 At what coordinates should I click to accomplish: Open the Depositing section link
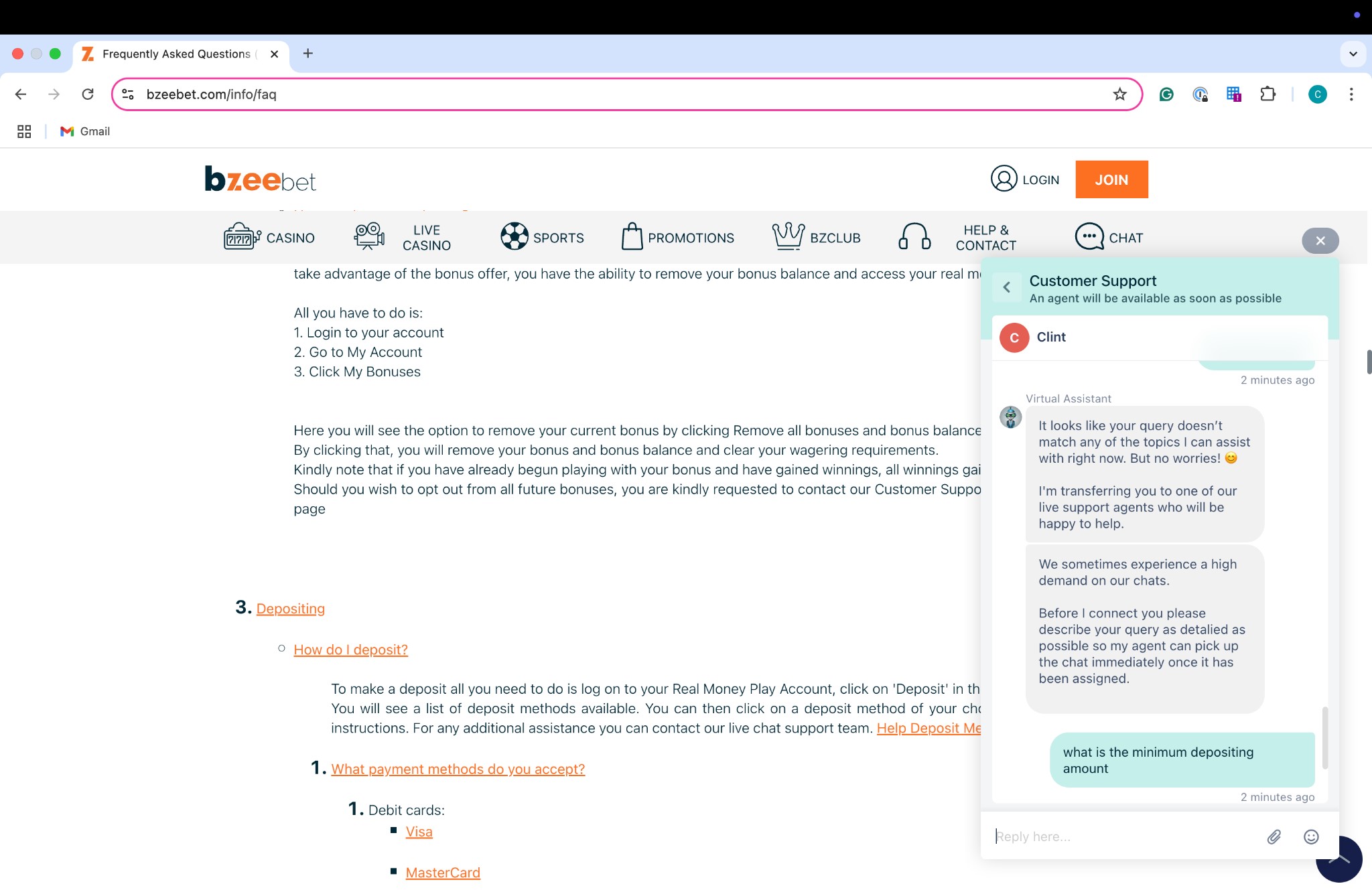pos(290,609)
